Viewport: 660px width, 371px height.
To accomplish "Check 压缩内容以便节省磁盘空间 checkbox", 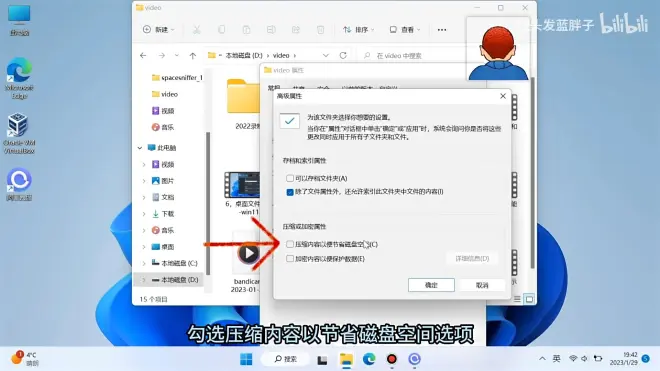I will (x=290, y=244).
